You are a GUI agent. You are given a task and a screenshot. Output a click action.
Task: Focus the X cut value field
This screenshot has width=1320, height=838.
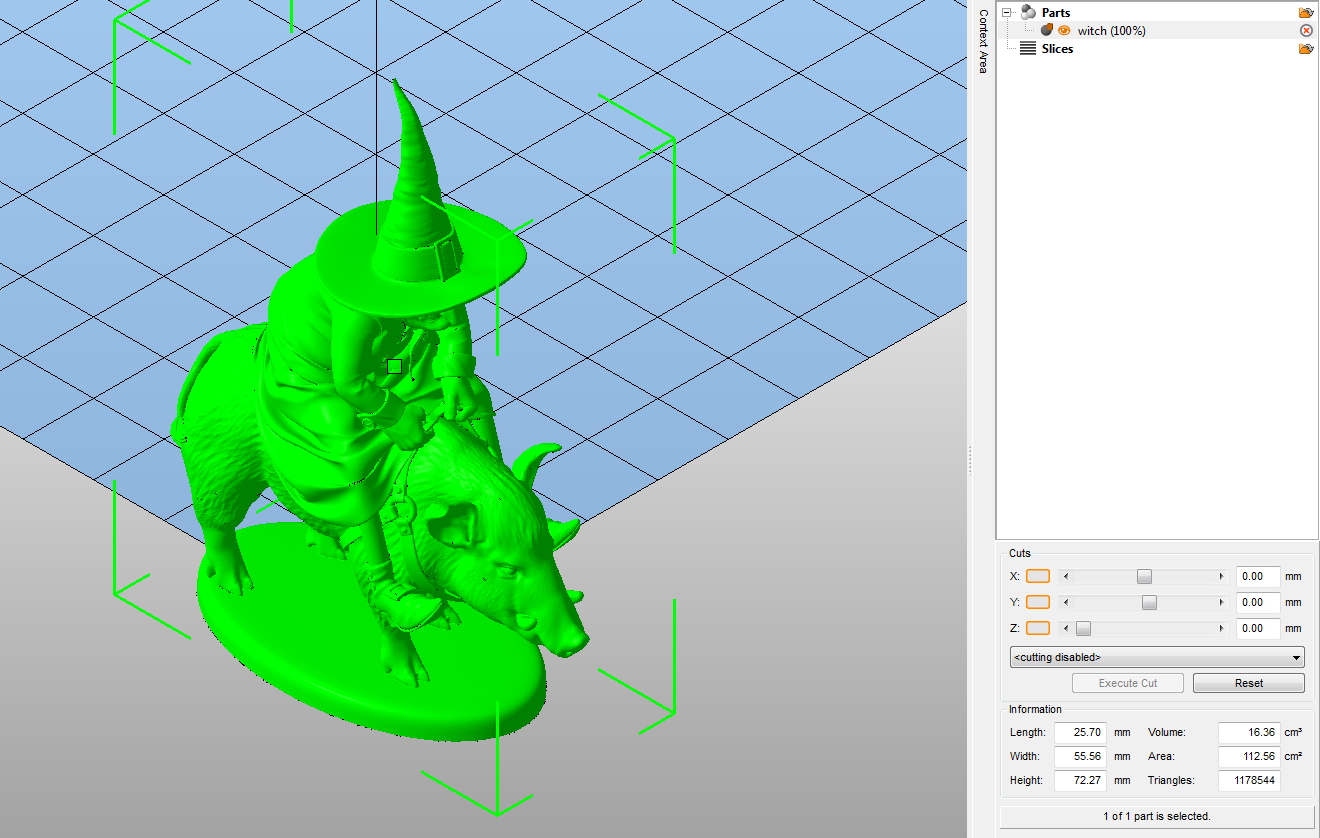click(1258, 576)
